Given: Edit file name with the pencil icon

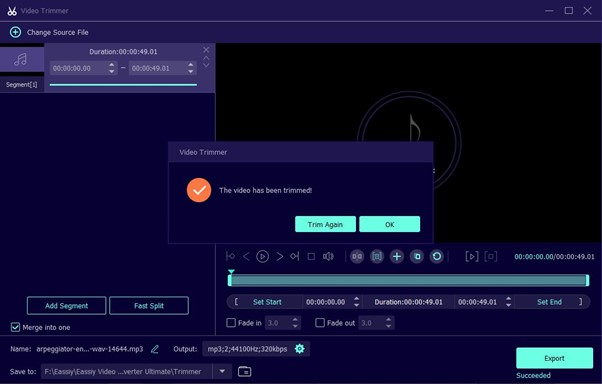Looking at the screenshot, I should 155,349.
